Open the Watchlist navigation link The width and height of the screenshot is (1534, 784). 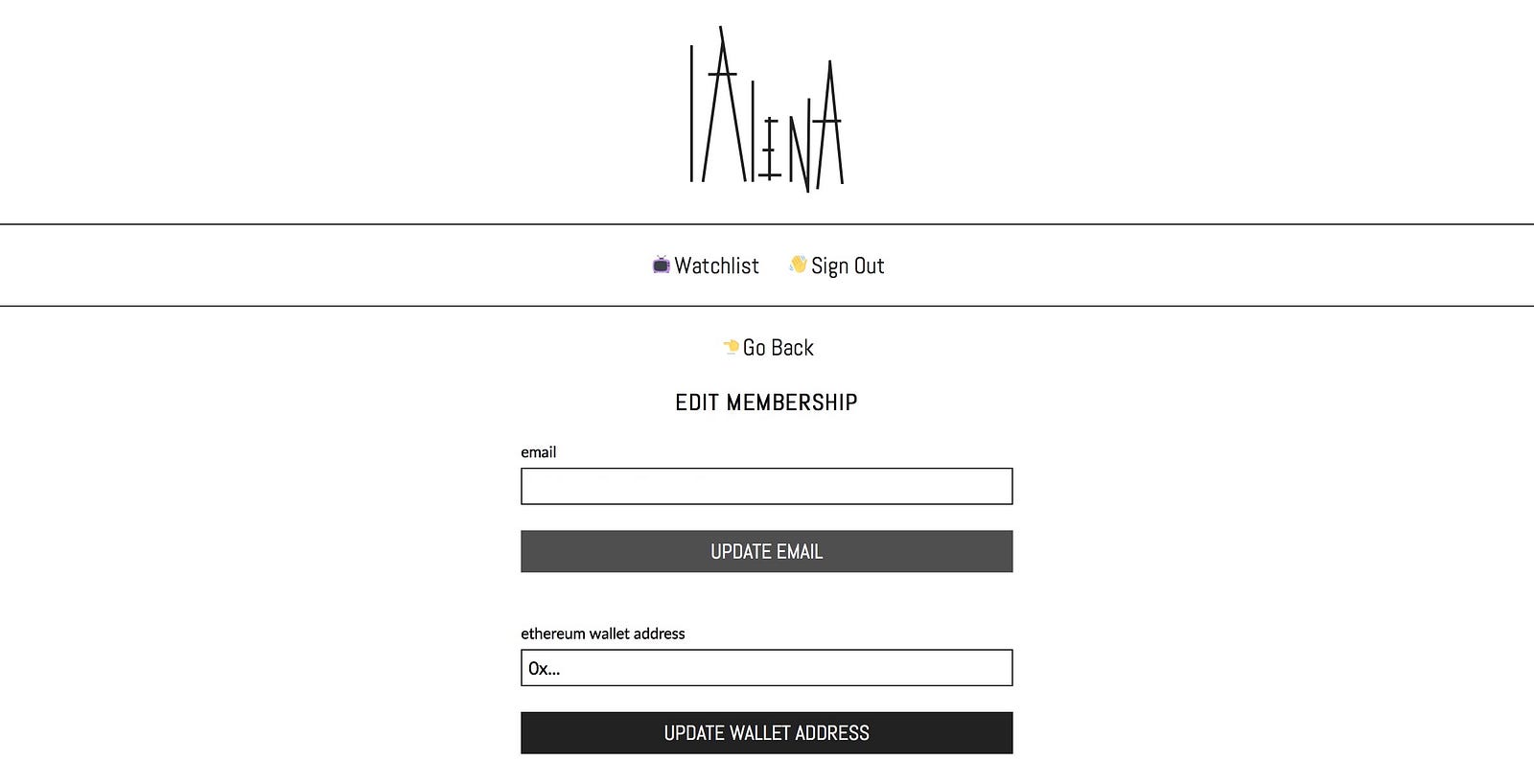716,265
